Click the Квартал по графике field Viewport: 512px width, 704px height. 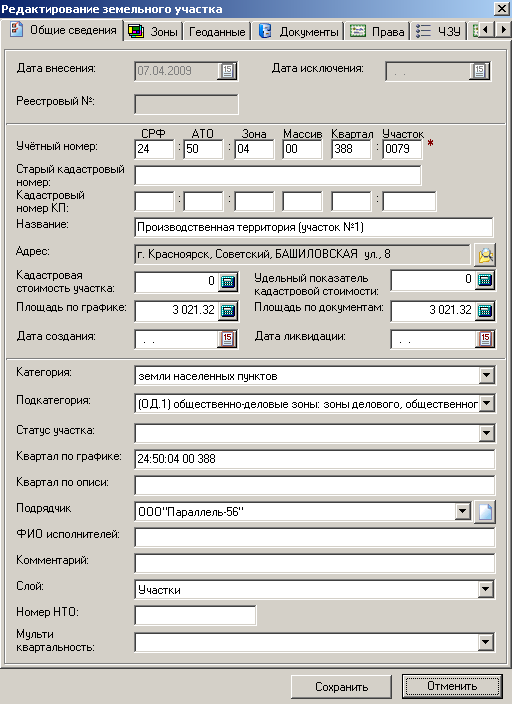coord(314,459)
